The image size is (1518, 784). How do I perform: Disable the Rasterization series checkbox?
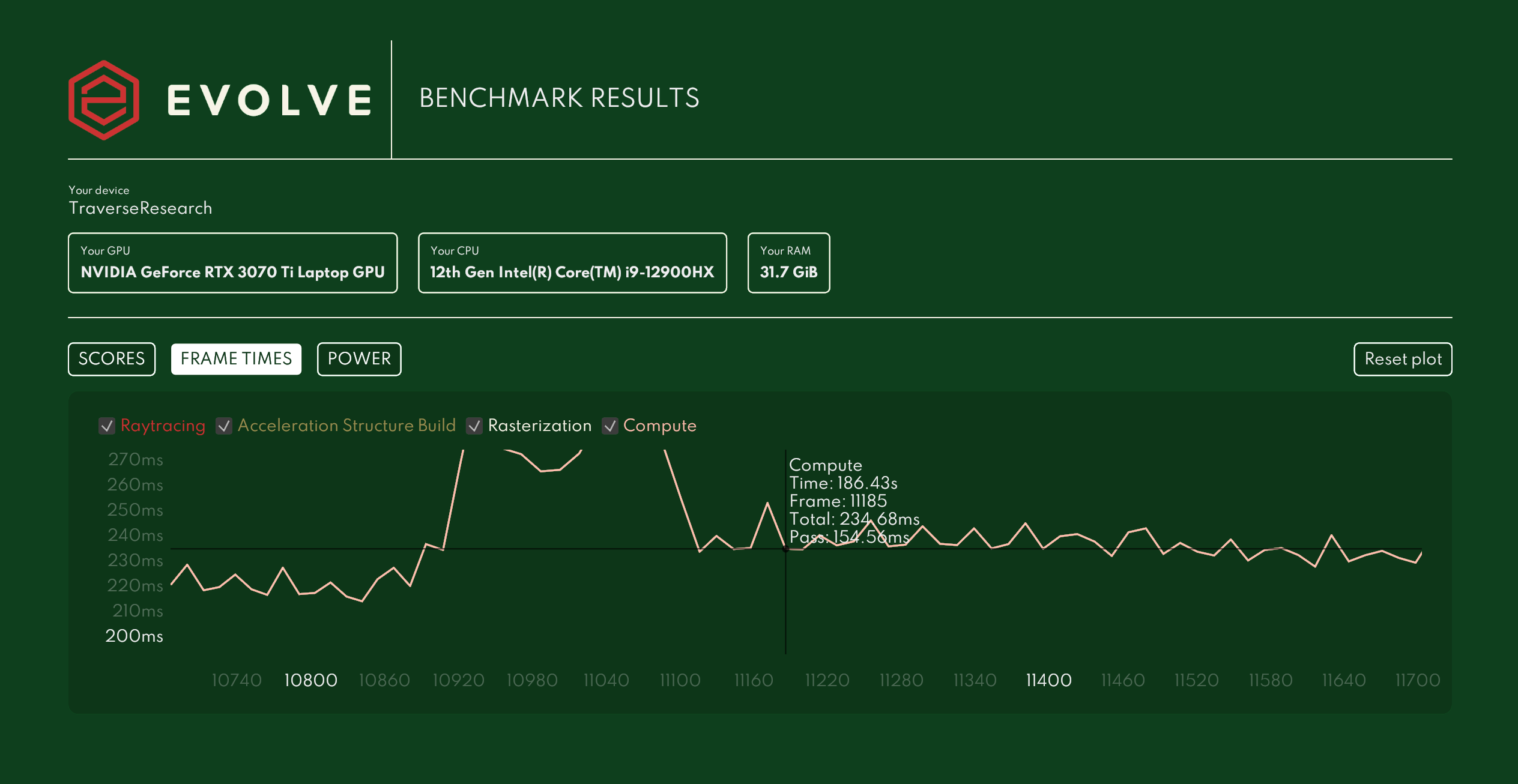point(474,426)
